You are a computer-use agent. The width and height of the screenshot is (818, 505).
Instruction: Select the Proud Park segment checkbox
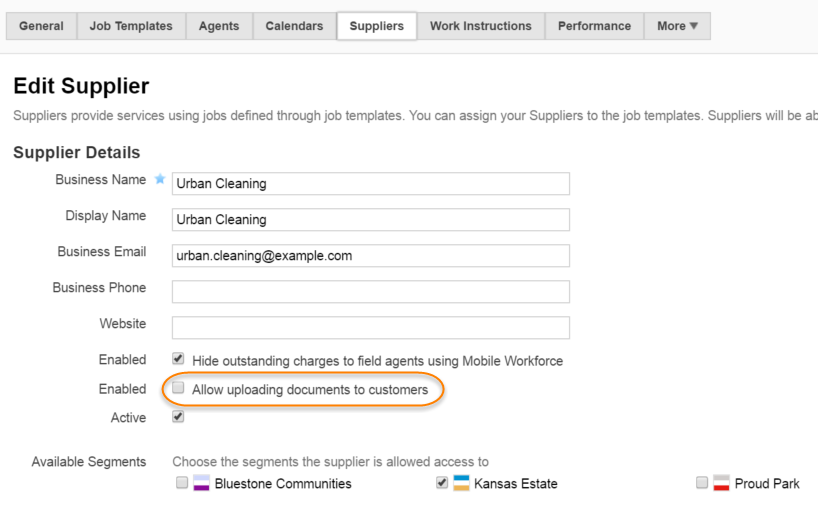click(x=702, y=483)
